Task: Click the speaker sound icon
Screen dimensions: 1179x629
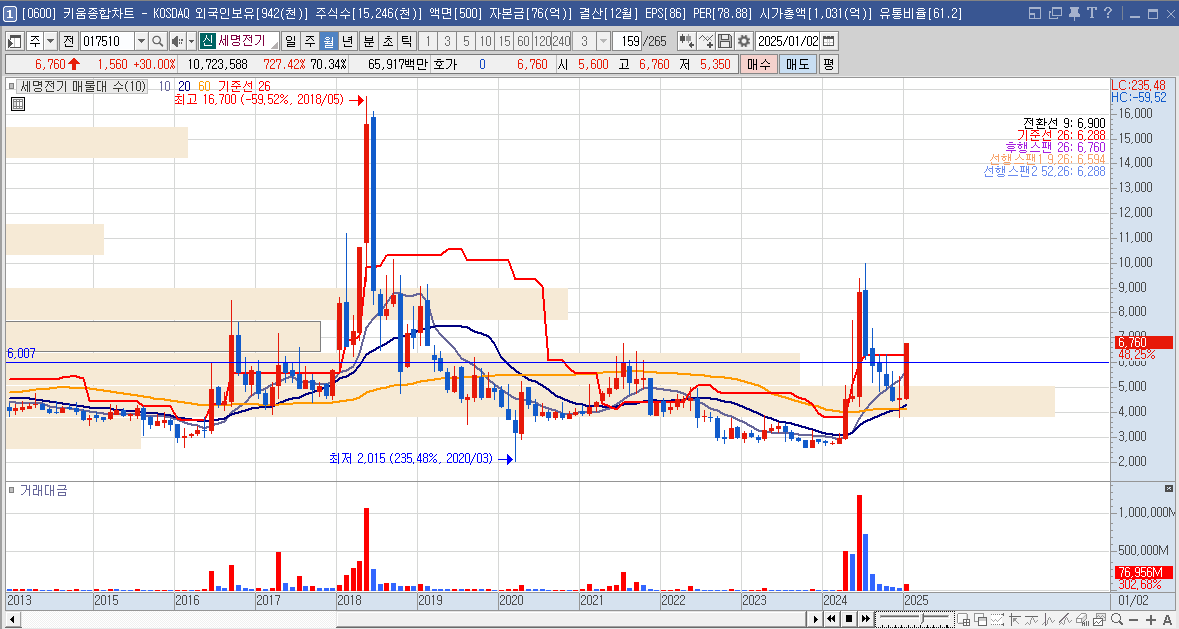Action: (177, 41)
